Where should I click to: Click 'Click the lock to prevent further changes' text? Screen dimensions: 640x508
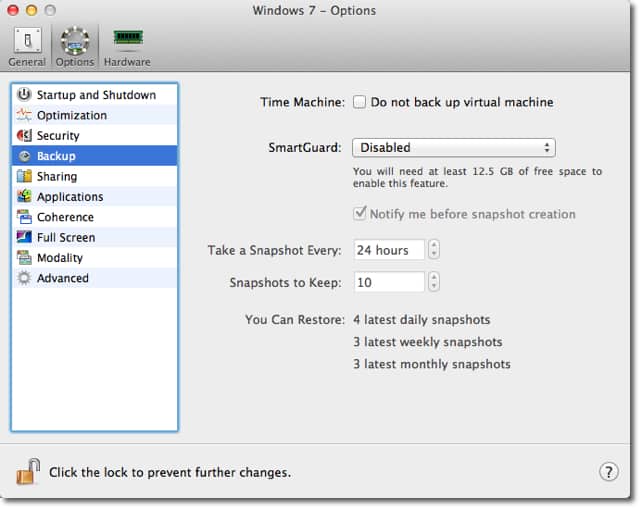click(x=170, y=472)
